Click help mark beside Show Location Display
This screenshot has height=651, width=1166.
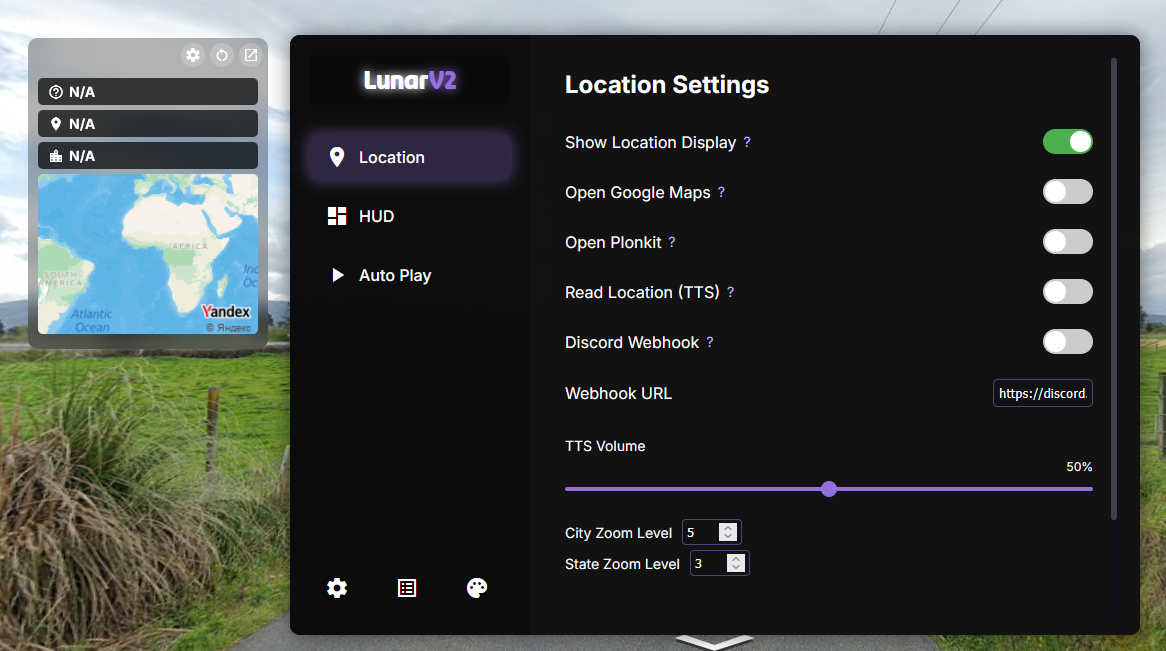coord(747,141)
